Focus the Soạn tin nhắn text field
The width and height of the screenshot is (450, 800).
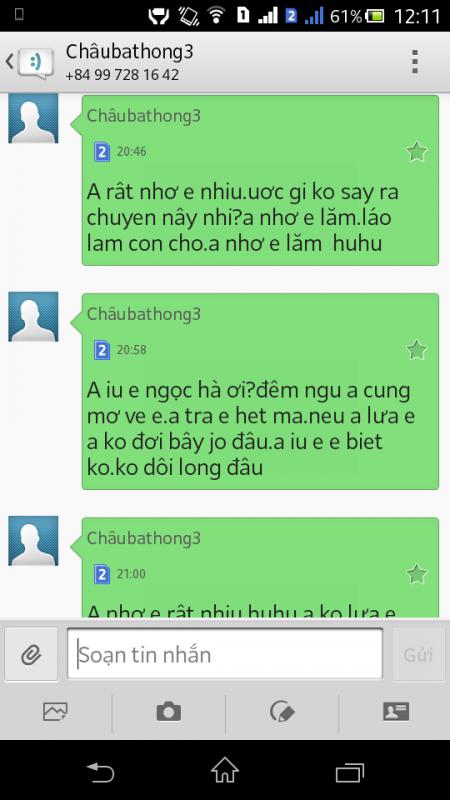coord(224,654)
